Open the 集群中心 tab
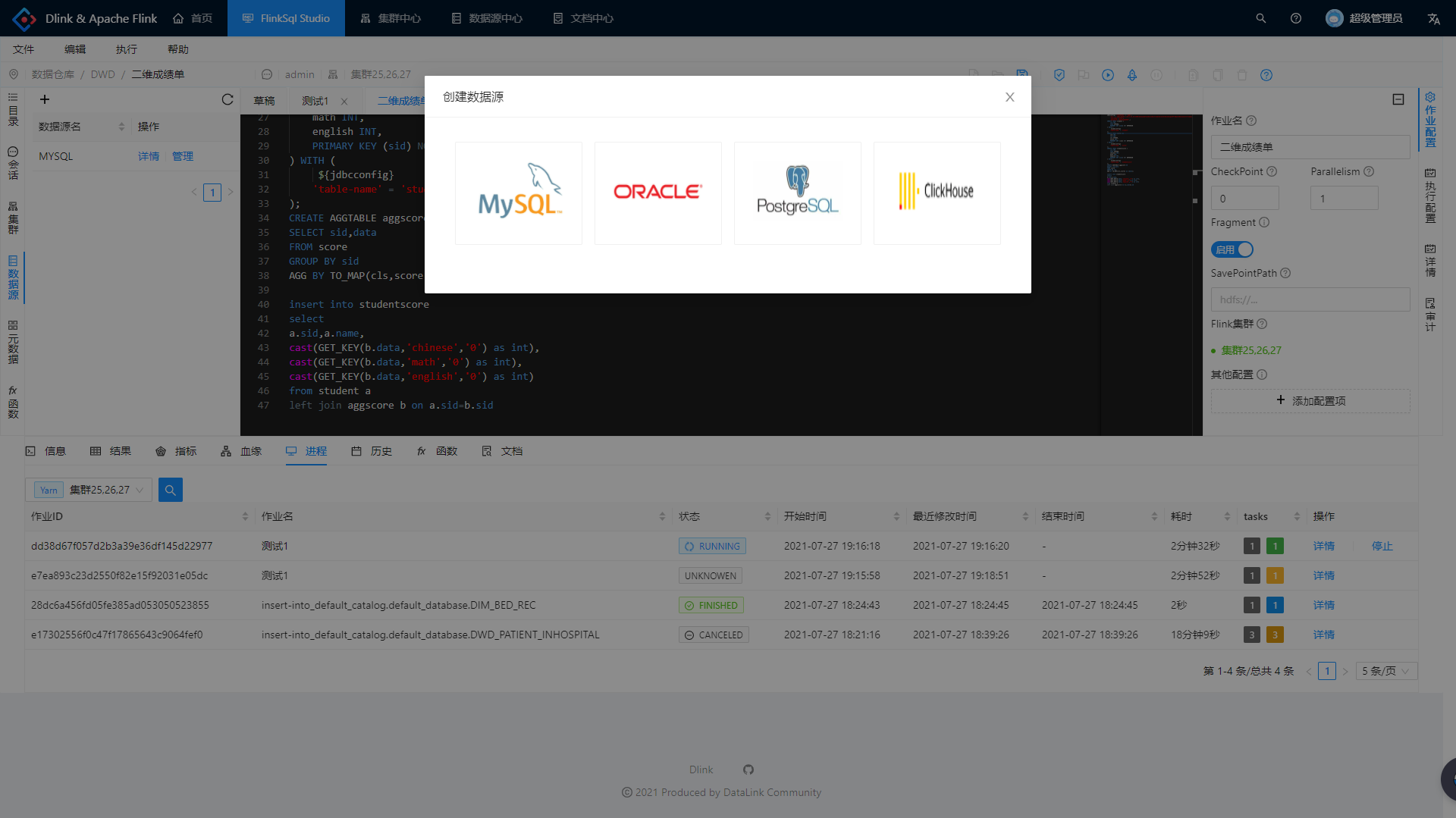The width and height of the screenshot is (1456, 818). (391, 18)
